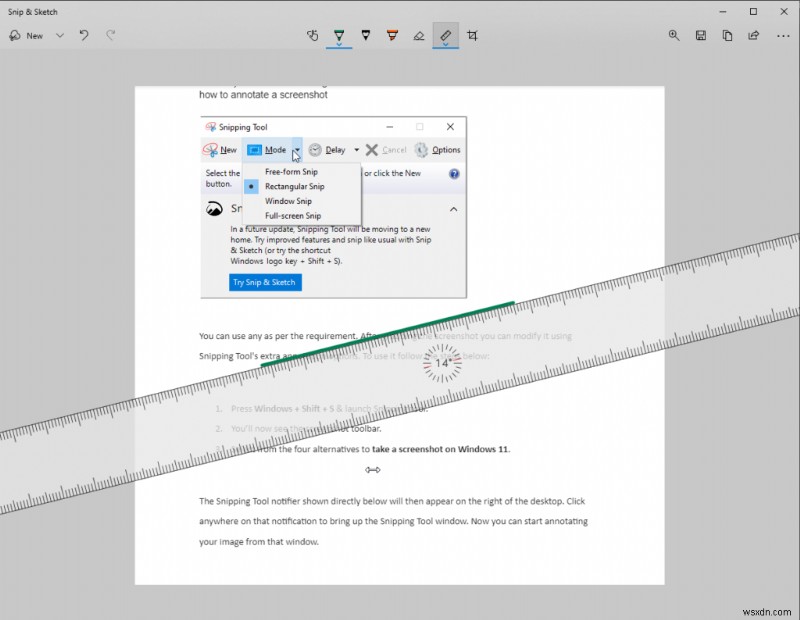Select the Pencil tool

(x=366, y=35)
